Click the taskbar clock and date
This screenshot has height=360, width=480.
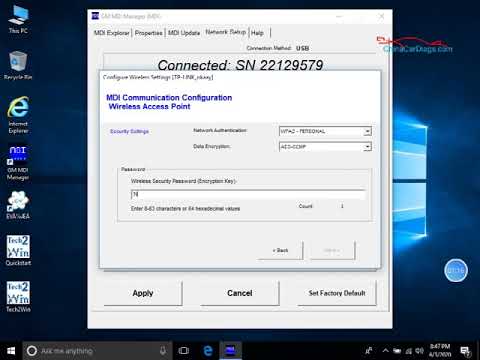click(440, 350)
